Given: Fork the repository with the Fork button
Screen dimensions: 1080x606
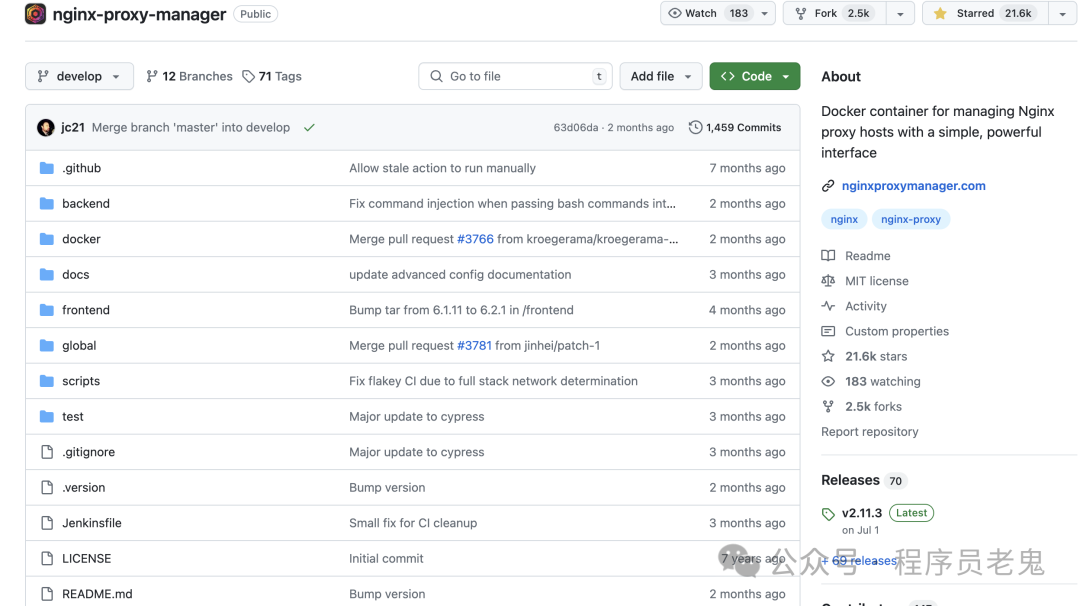Looking at the screenshot, I should [x=835, y=13].
